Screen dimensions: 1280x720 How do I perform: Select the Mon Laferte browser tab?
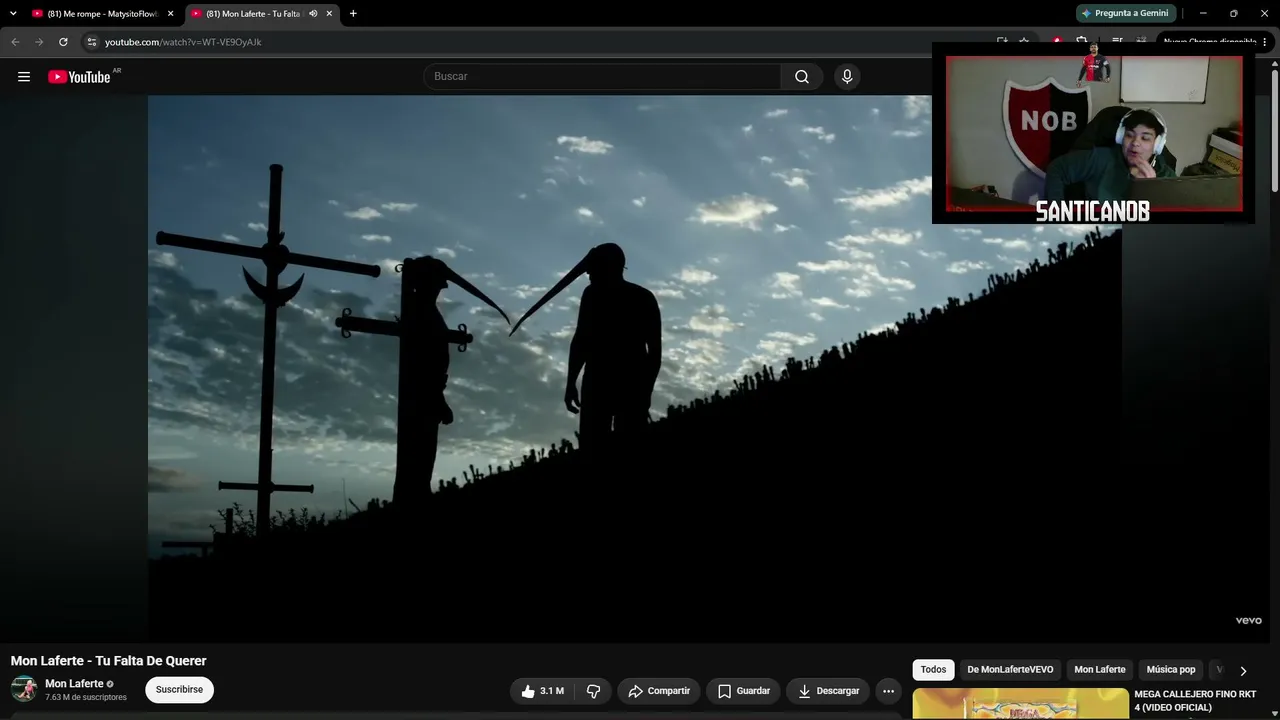coord(262,14)
